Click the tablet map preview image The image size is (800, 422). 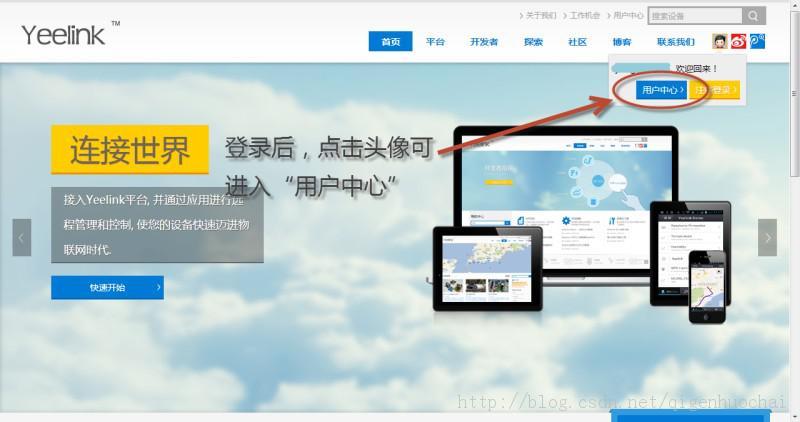[x=487, y=269]
